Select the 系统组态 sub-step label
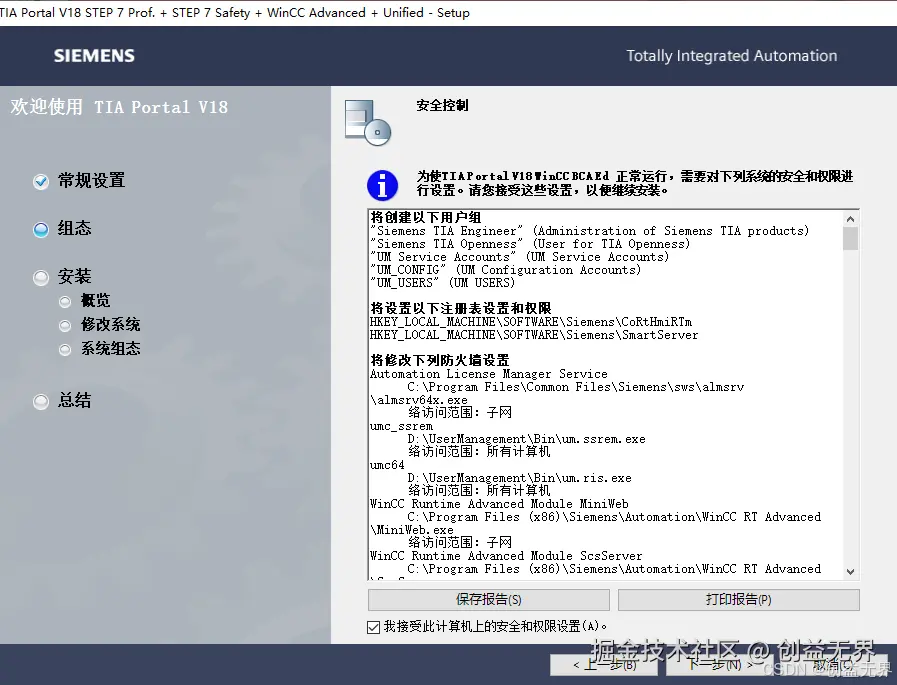 (x=110, y=349)
